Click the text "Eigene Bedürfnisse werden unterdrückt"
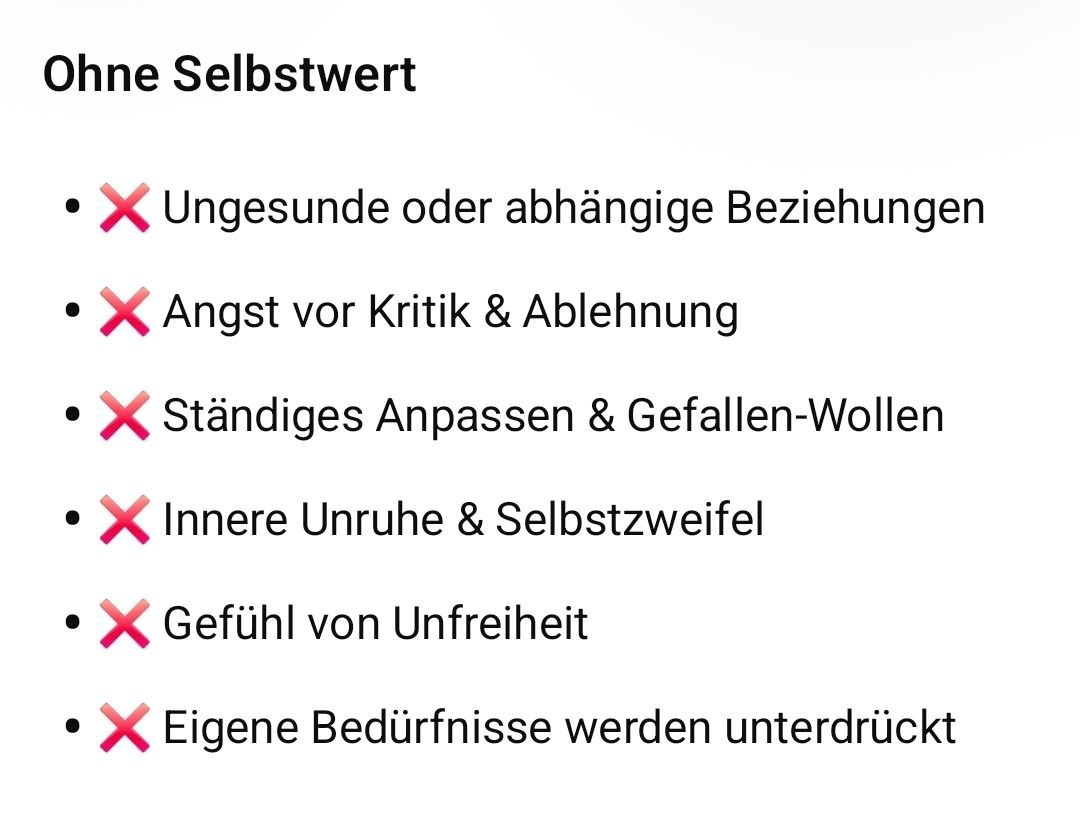Screen dimensions: 1080x814 coord(559,729)
